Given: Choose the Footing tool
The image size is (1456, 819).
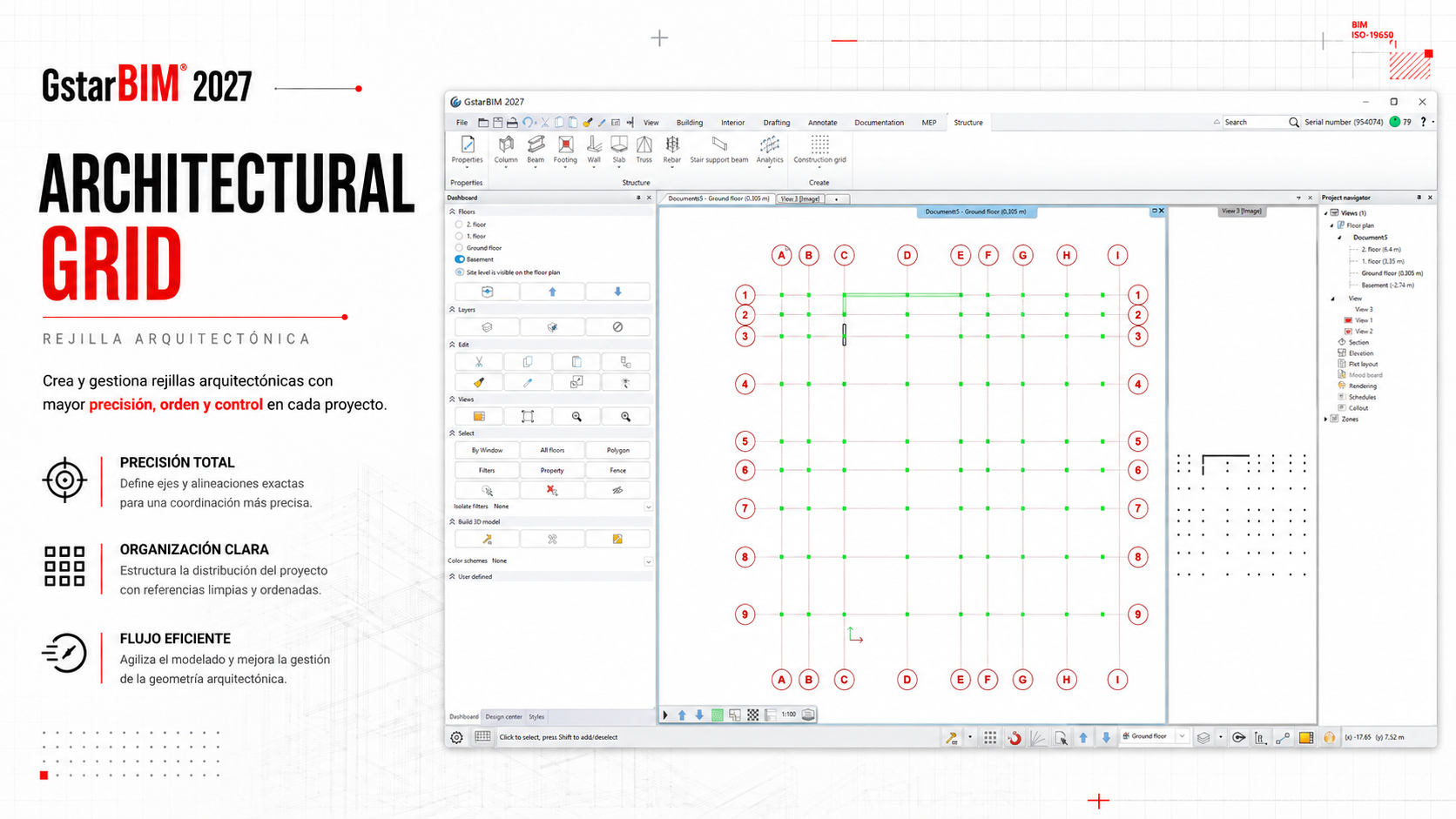Looking at the screenshot, I should coord(565,150).
